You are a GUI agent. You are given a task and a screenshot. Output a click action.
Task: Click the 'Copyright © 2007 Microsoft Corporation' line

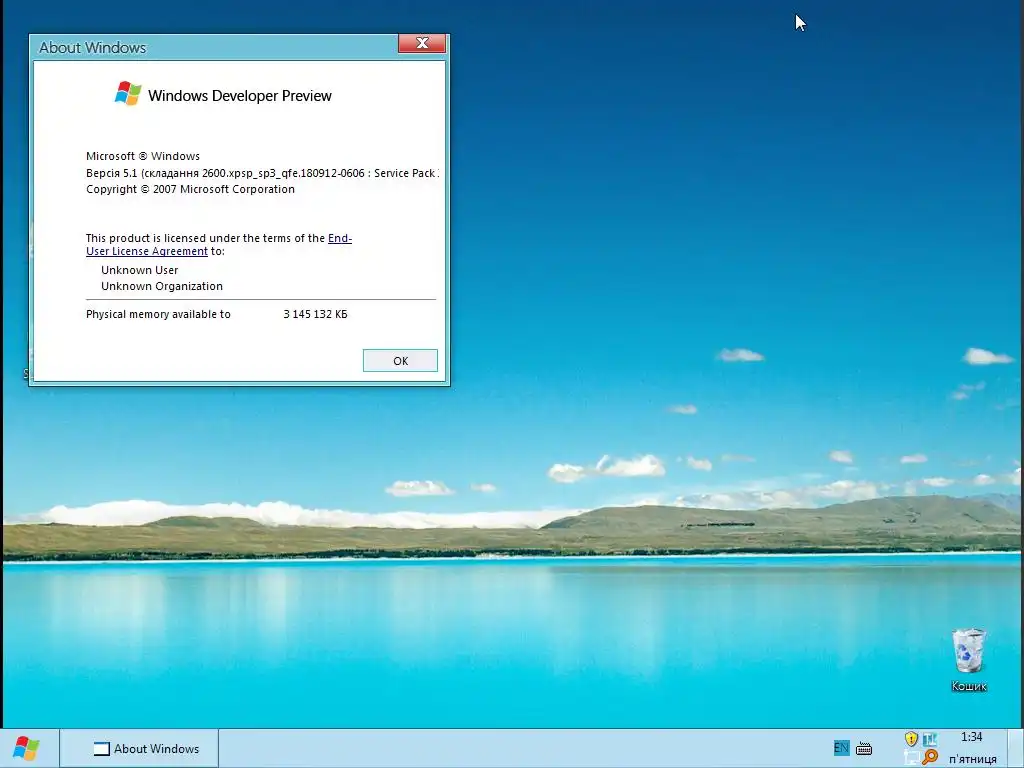click(190, 189)
